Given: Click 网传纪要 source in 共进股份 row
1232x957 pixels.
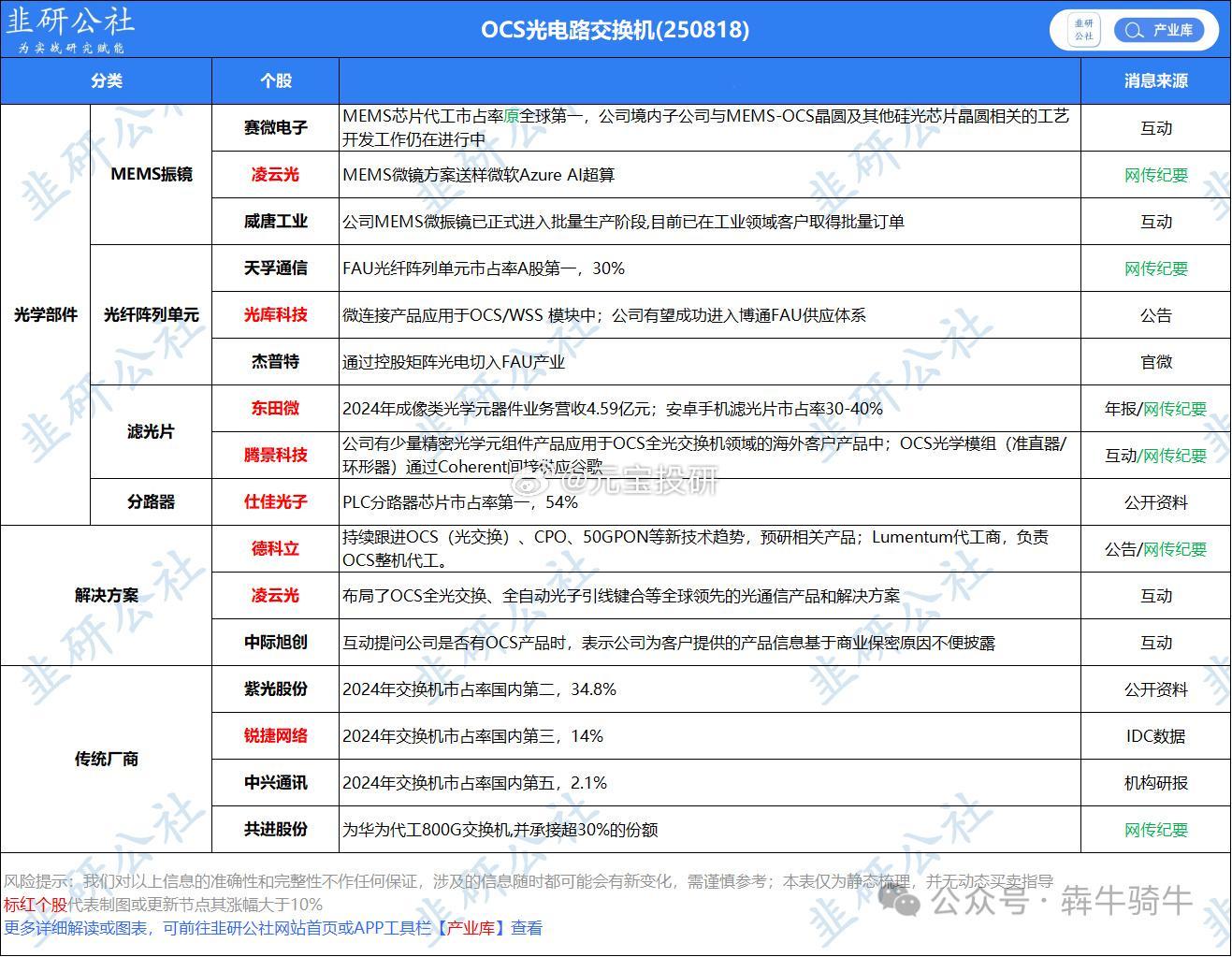Looking at the screenshot, I should 1155,830.
